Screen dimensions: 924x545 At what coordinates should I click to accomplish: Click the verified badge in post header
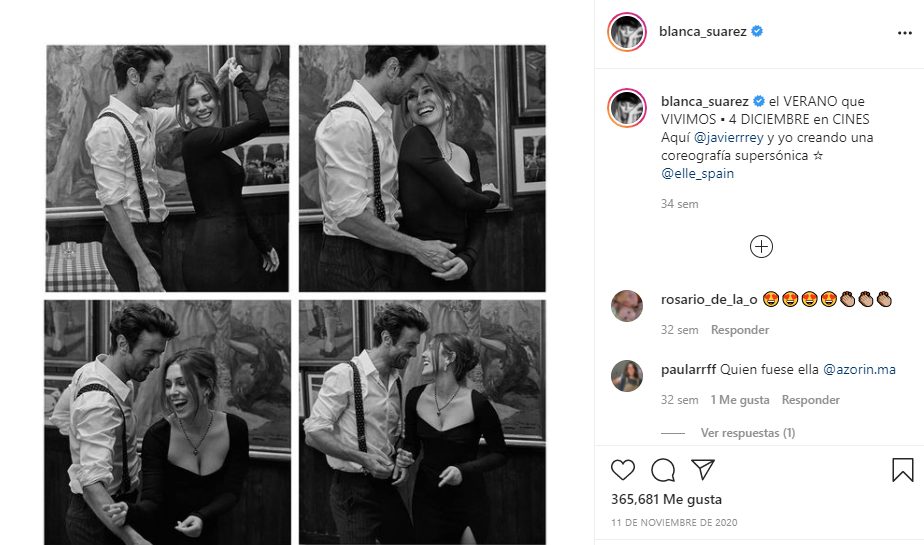tap(757, 32)
